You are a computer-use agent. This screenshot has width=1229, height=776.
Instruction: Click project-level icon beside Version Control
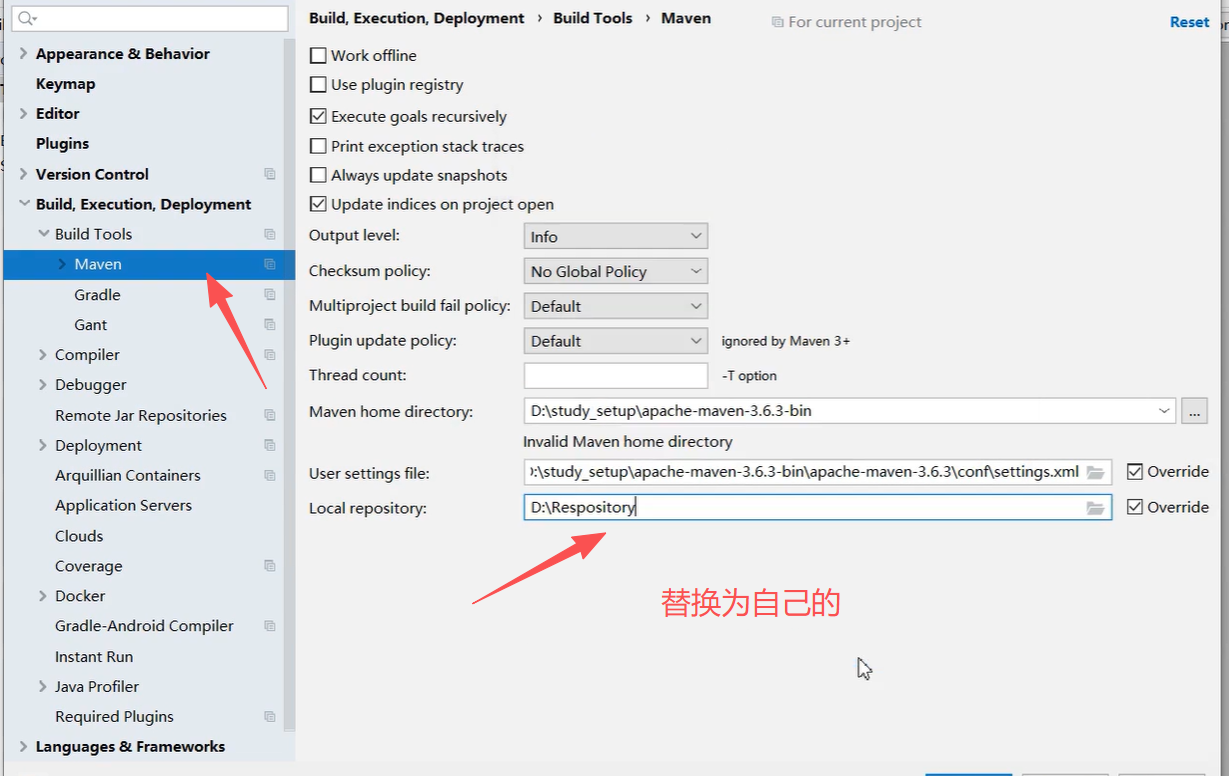[270, 174]
